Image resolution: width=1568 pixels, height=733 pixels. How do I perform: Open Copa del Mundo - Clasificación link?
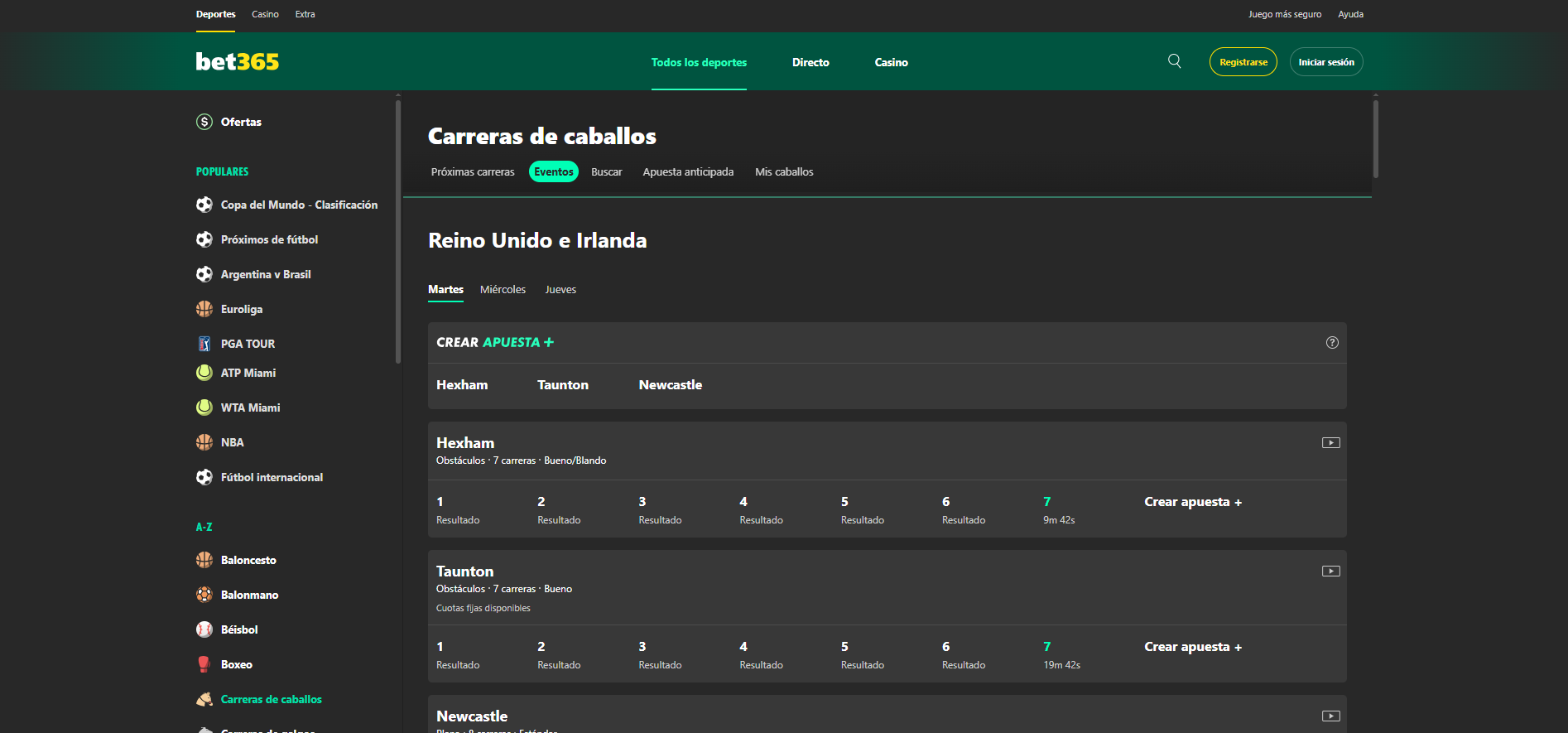point(299,205)
